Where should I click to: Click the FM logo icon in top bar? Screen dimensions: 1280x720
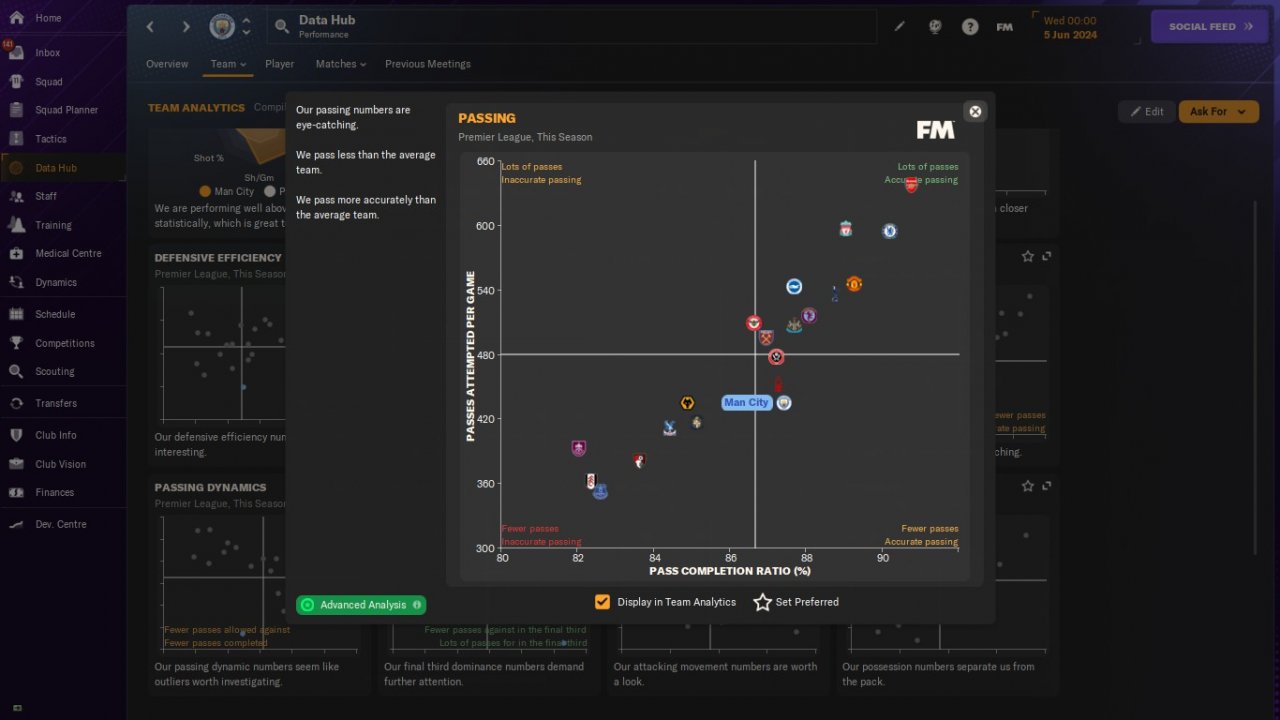tap(1005, 27)
